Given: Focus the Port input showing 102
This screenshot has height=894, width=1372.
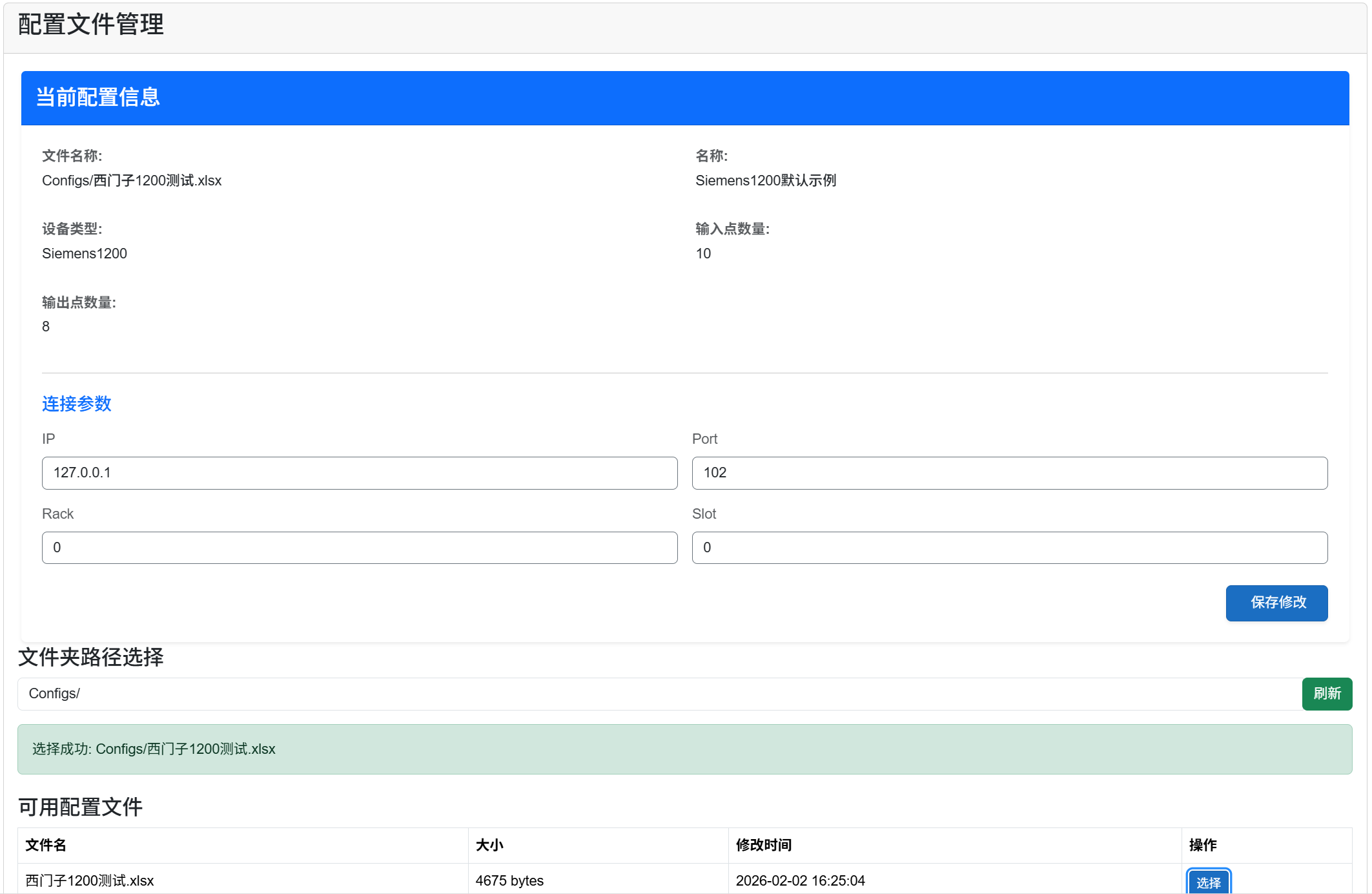Looking at the screenshot, I should click(1009, 473).
